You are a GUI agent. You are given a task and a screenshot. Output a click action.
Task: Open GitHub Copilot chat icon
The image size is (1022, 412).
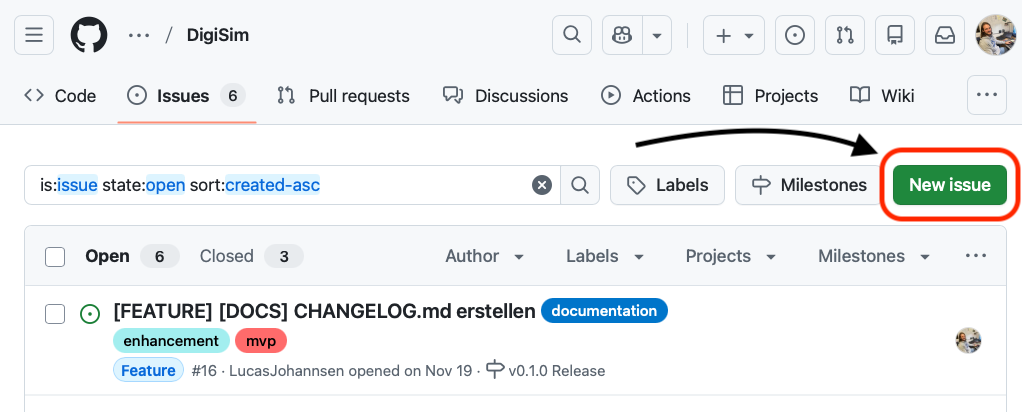click(x=623, y=35)
